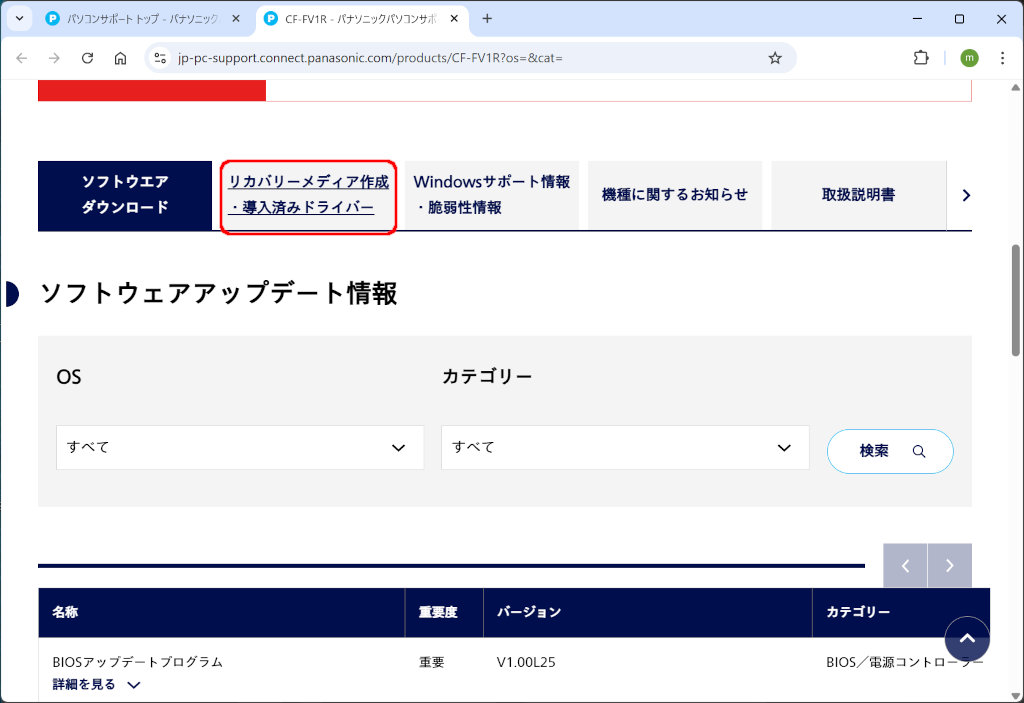Open the カテゴリー dropdown
1024x703 pixels.
(625, 448)
